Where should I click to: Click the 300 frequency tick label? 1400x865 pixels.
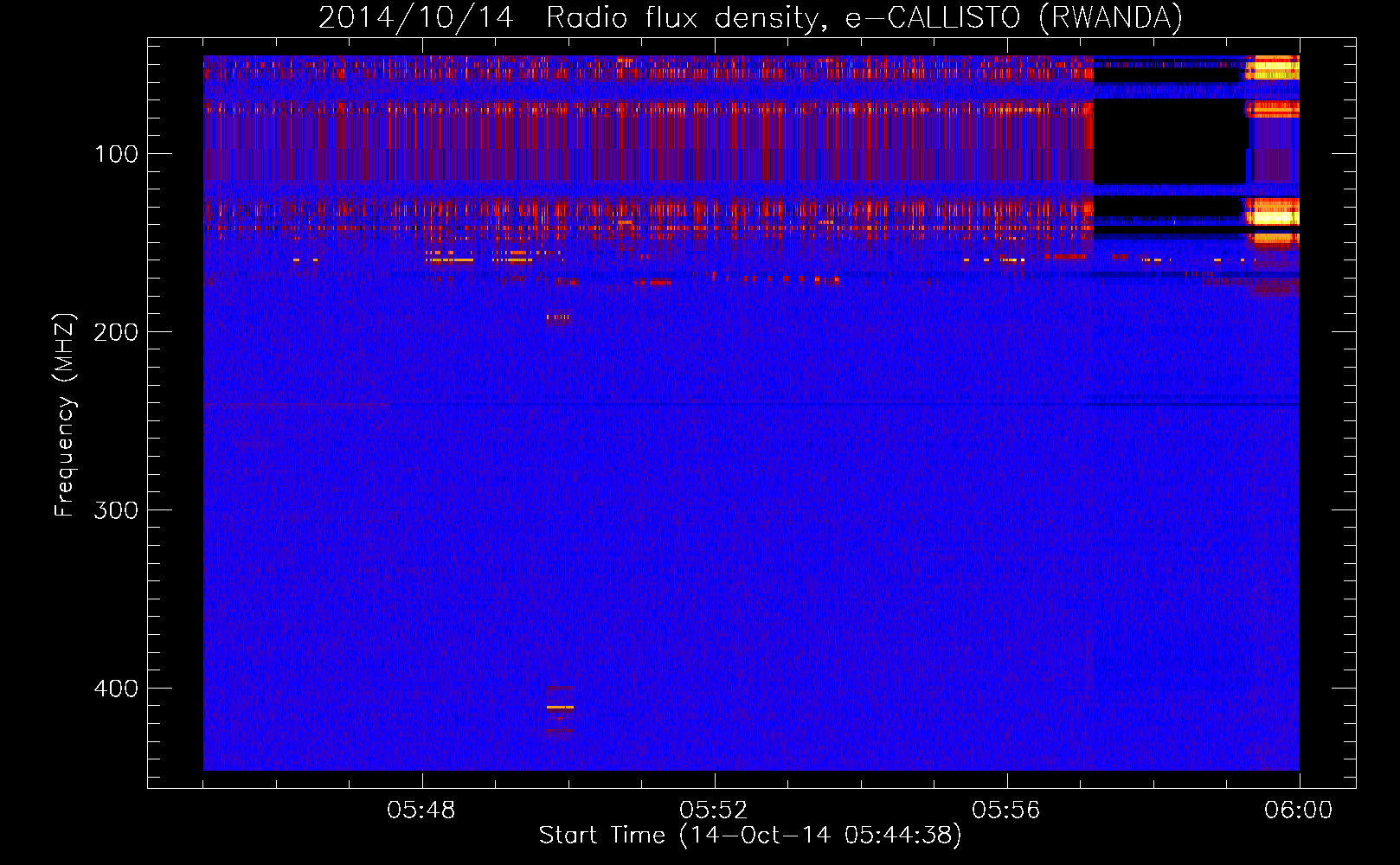(116, 510)
